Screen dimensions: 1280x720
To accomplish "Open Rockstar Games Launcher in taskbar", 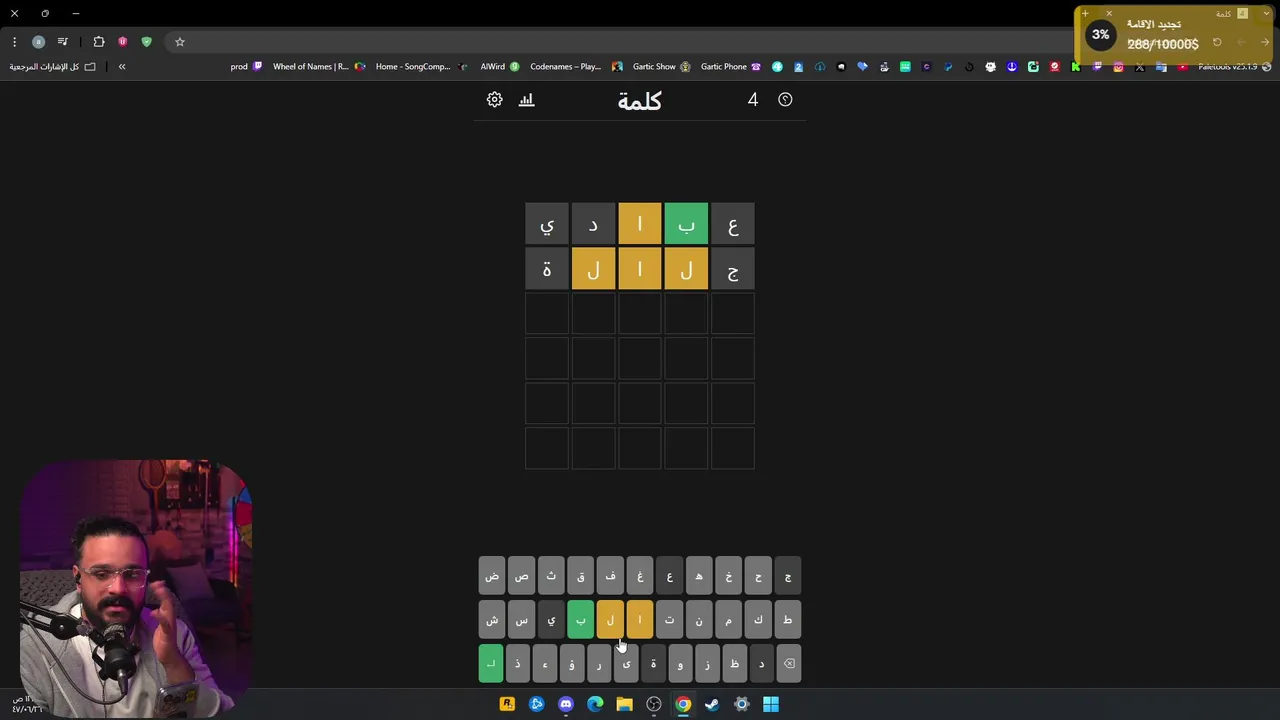I will (x=507, y=704).
